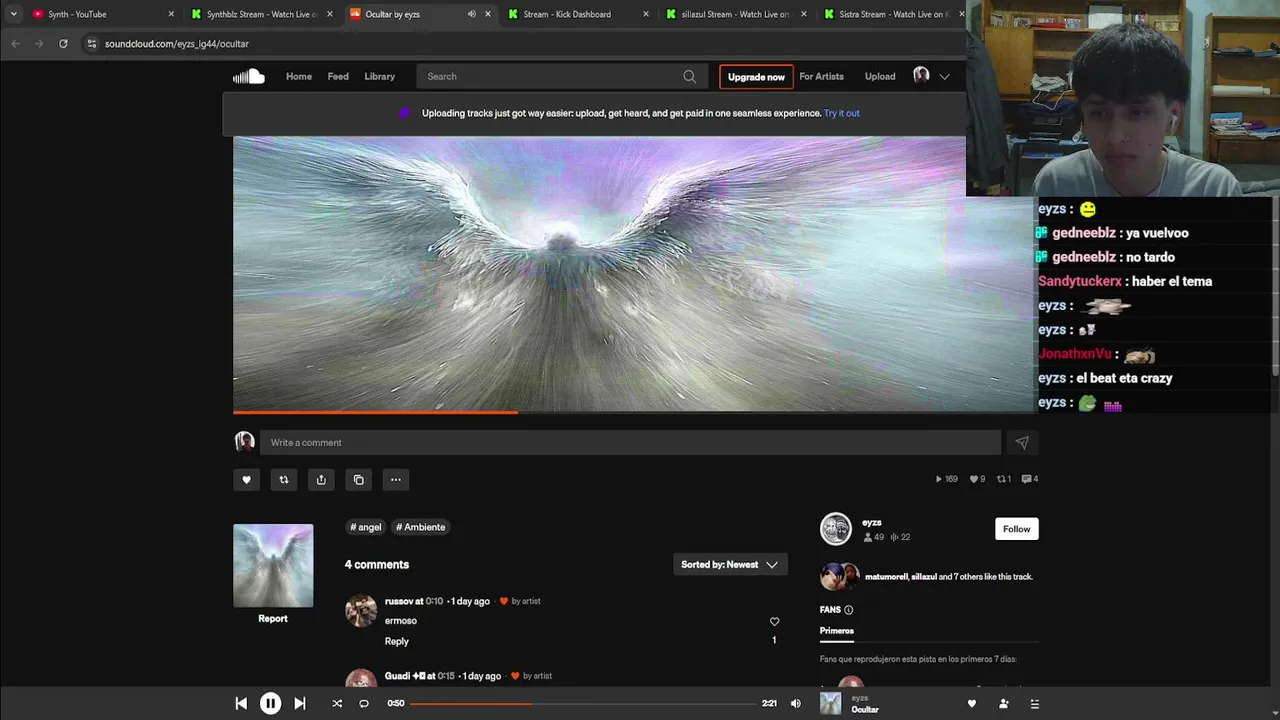Select the Primeros fans tab

[x=837, y=631]
